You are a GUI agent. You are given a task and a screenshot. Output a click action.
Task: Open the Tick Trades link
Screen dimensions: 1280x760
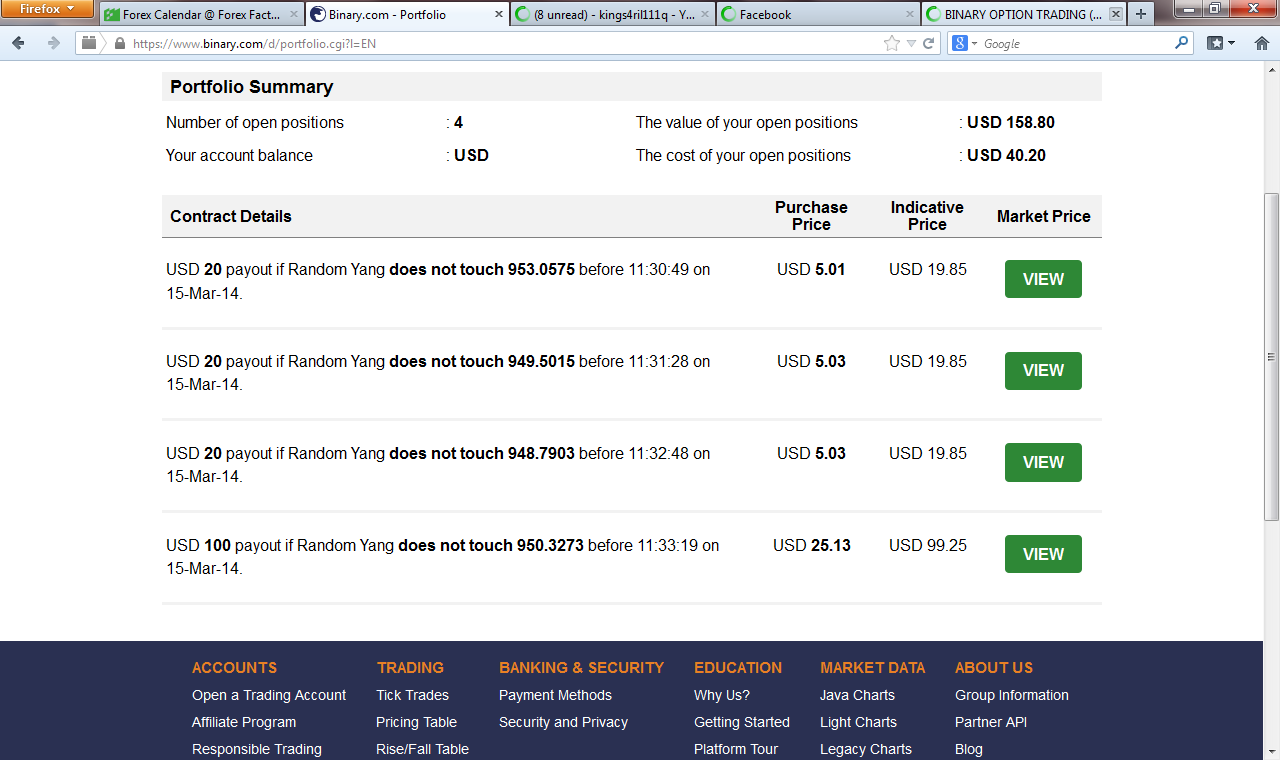pos(412,695)
